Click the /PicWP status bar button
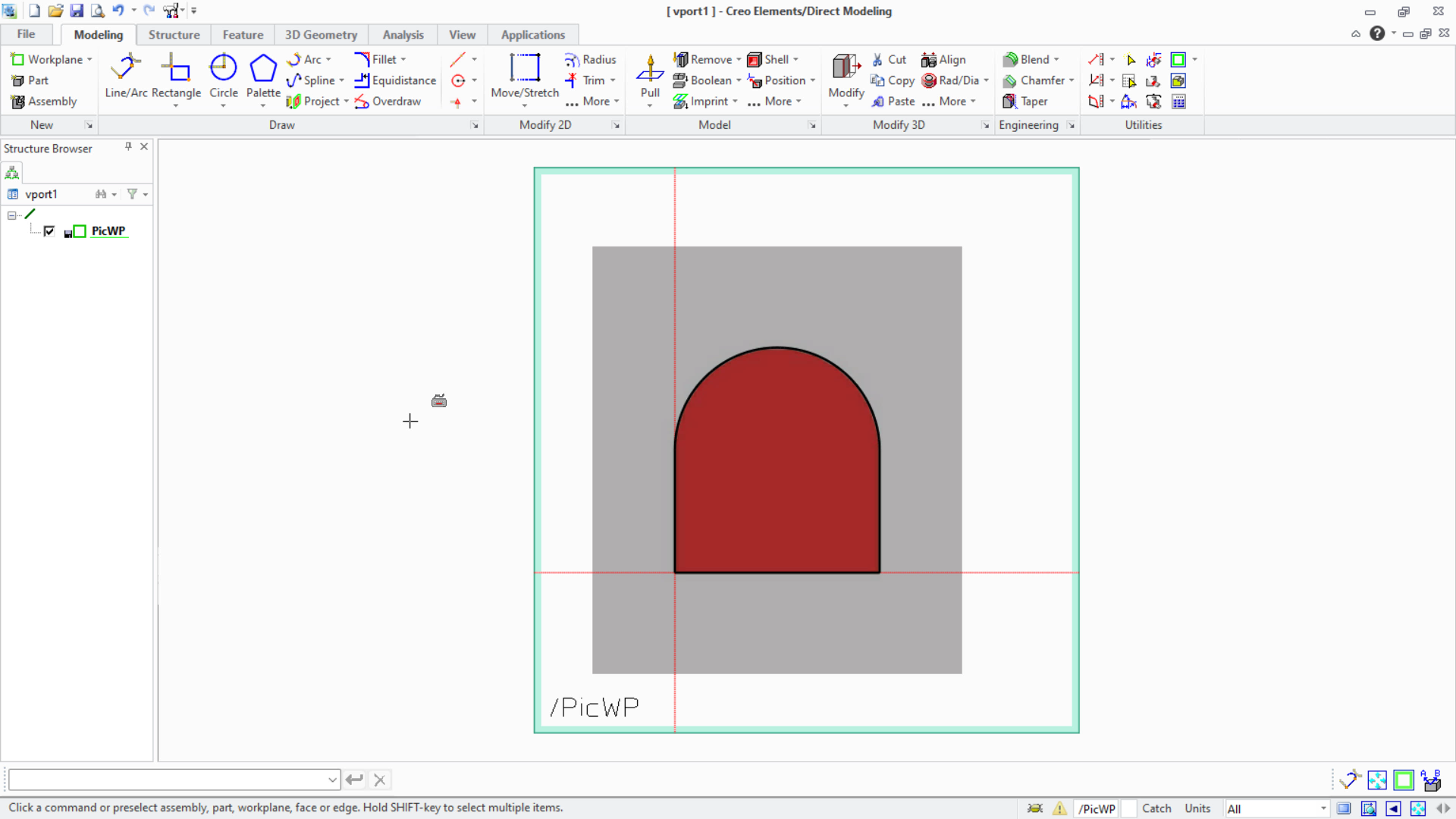The image size is (1456, 819). pos(1097,808)
